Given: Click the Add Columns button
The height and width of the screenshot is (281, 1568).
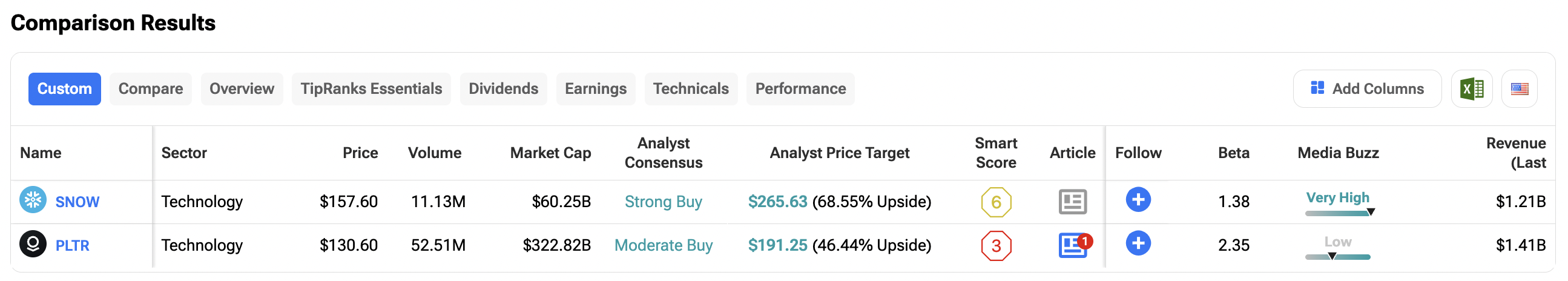Looking at the screenshot, I should [x=1366, y=89].
